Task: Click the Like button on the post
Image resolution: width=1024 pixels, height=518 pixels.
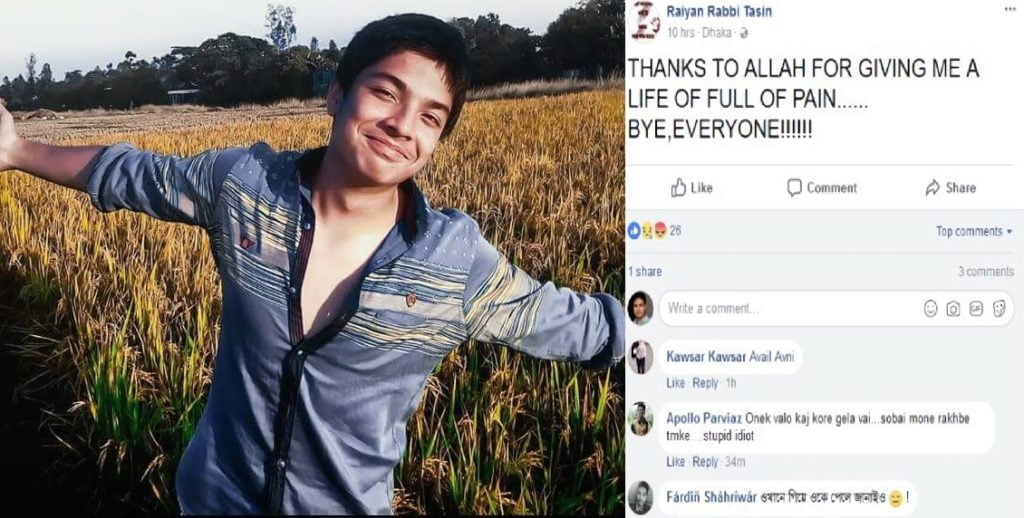Action: pos(691,188)
